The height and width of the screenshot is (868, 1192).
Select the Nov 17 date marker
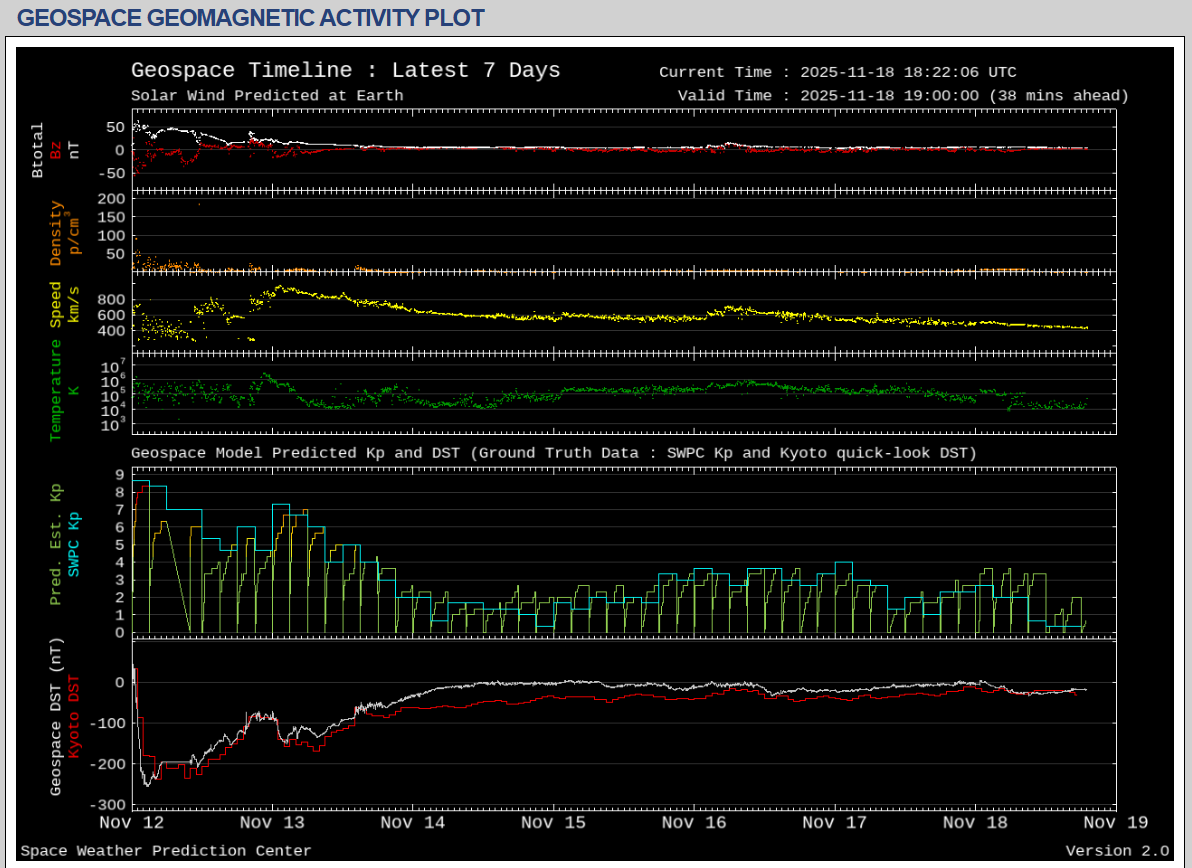(x=834, y=822)
